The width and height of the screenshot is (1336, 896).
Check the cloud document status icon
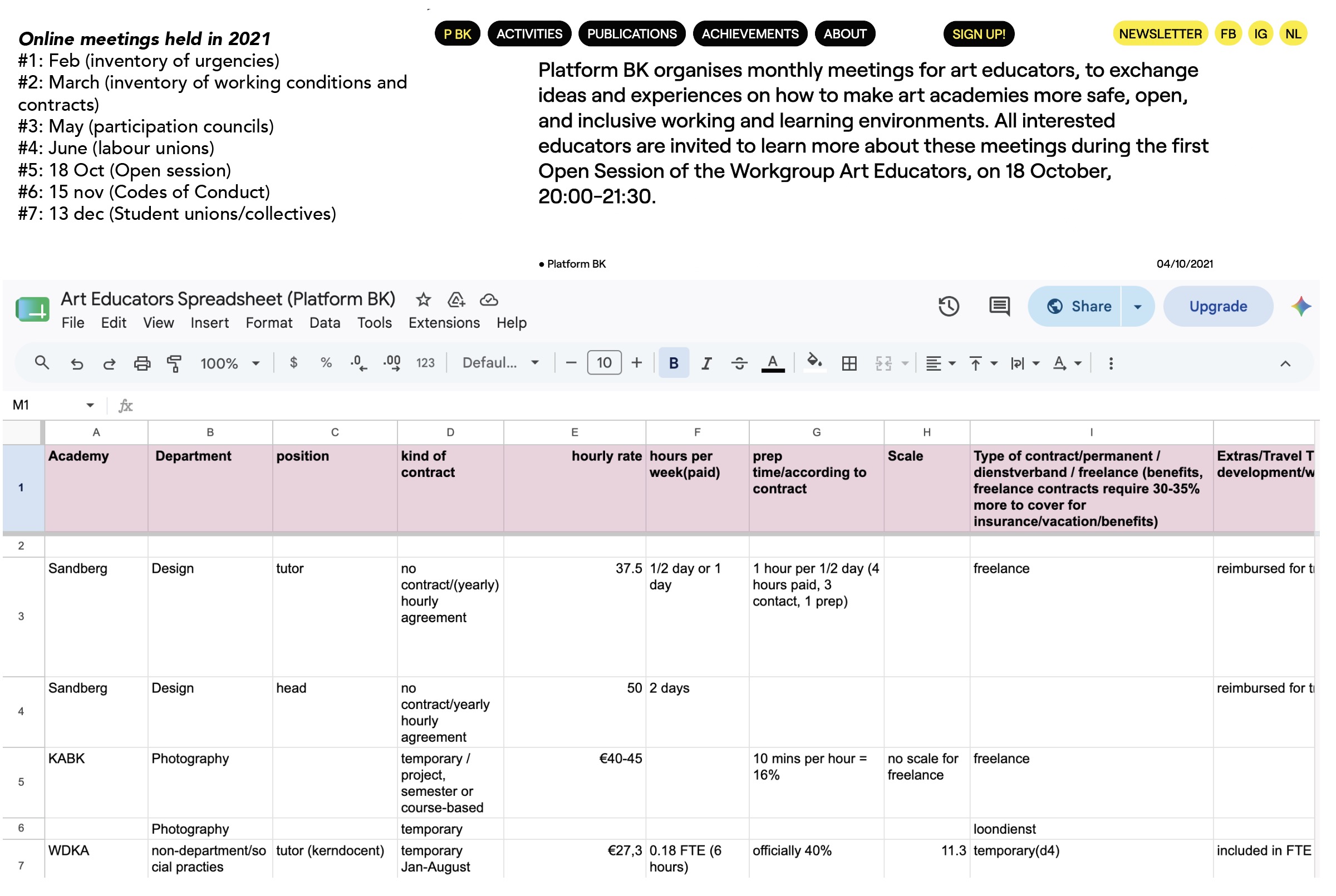[489, 300]
